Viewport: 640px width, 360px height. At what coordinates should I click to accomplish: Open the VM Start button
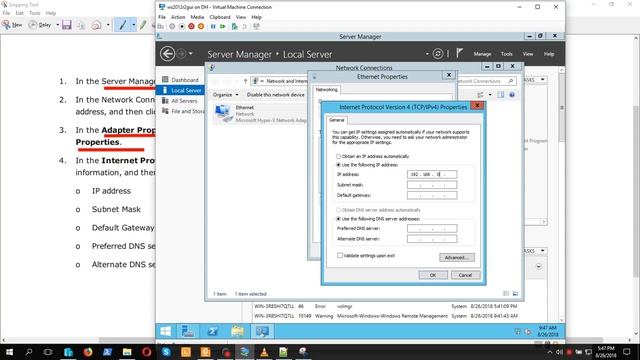pyautogui.click(x=166, y=331)
